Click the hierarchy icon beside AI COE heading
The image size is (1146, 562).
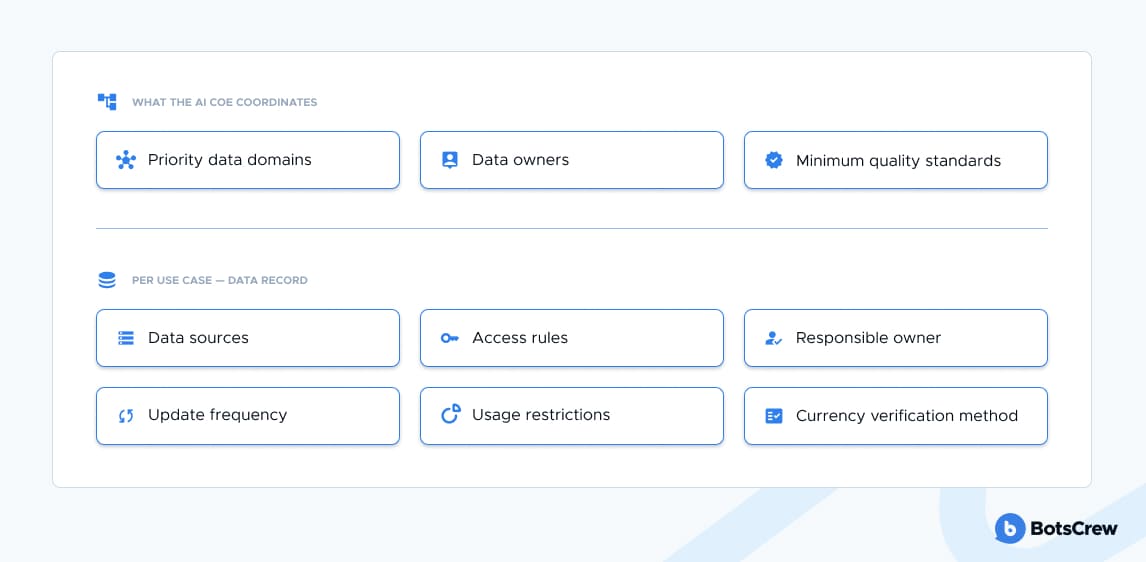107,102
